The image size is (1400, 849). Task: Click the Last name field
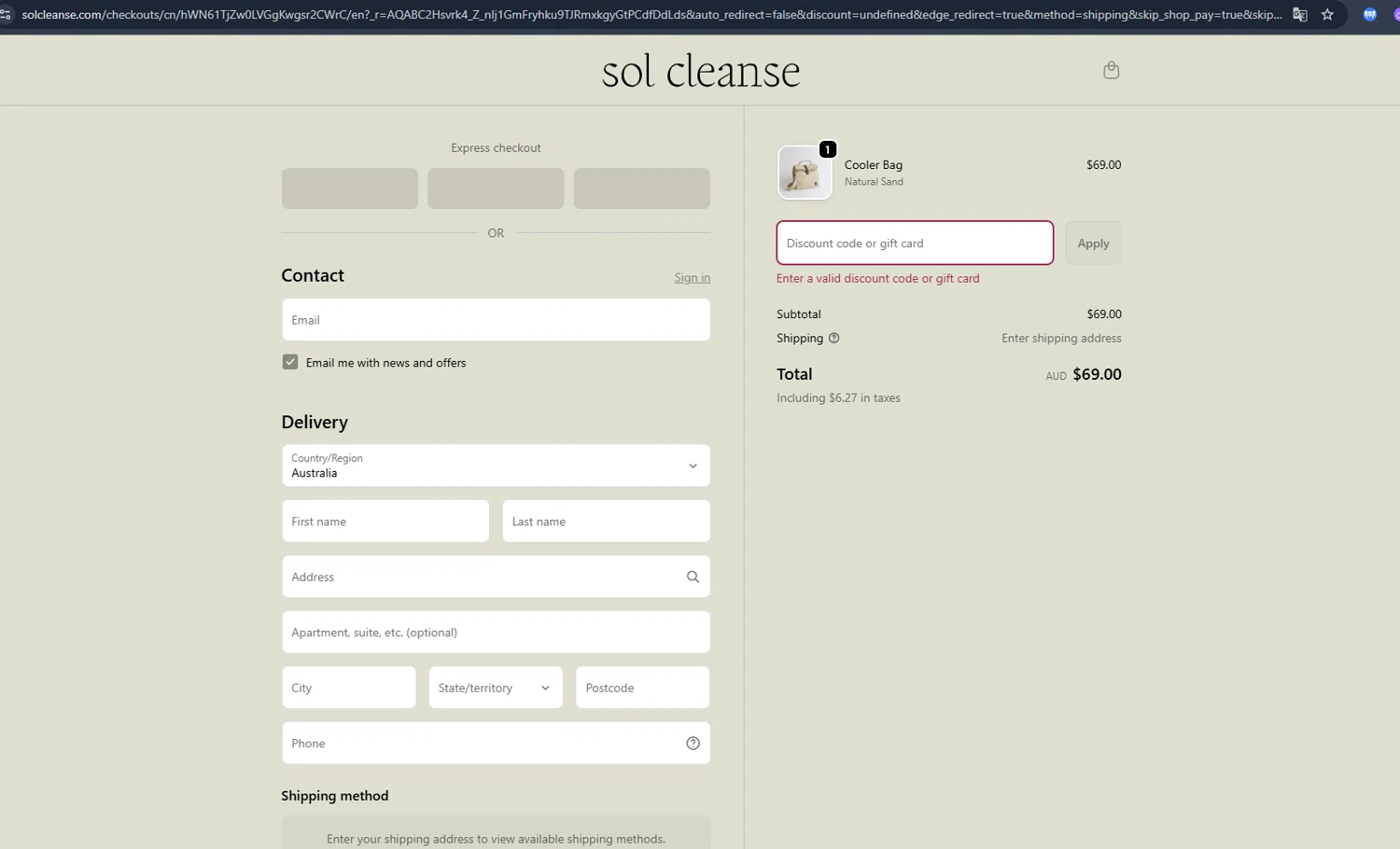[606, 522]
